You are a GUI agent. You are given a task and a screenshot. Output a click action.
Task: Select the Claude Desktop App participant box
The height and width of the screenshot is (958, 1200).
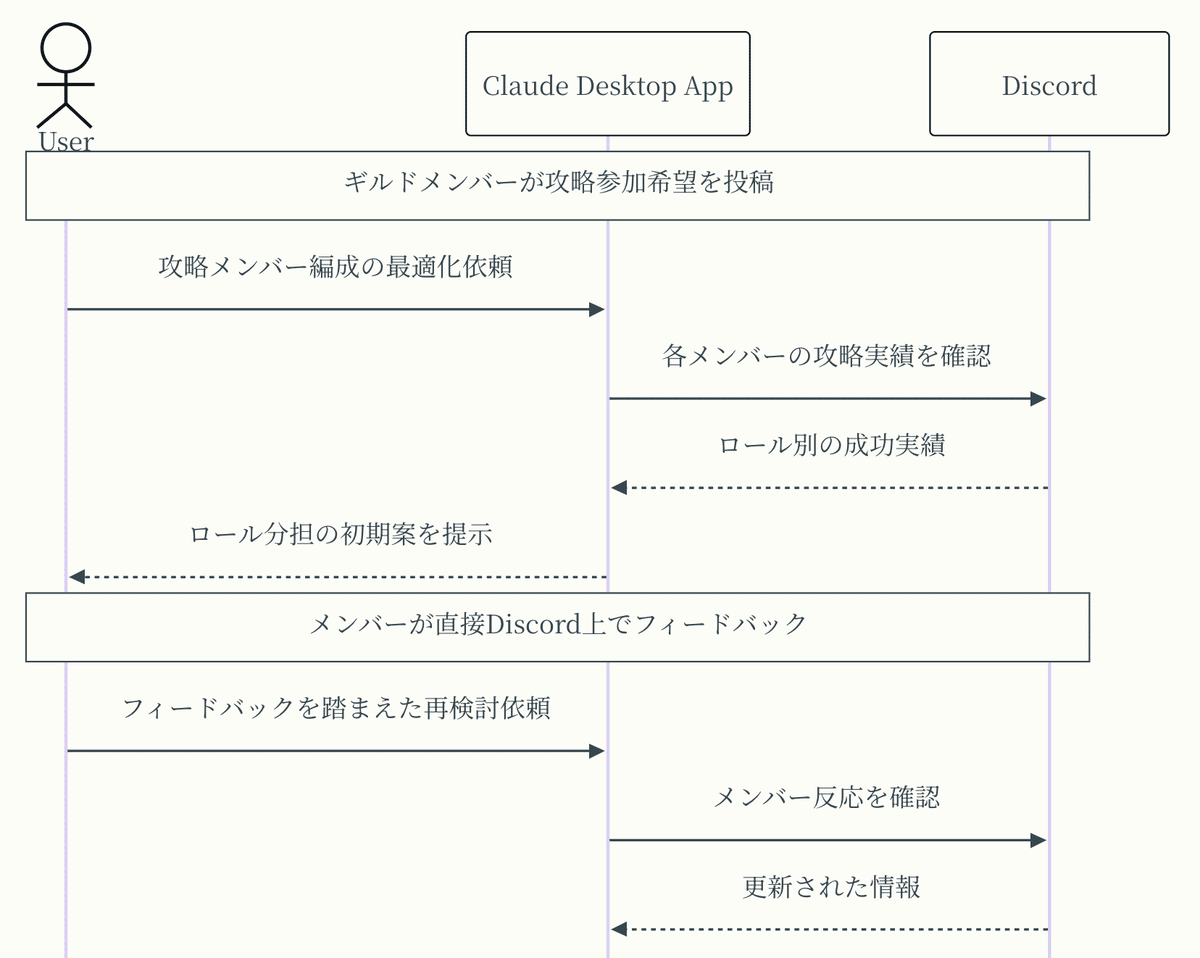click(608, 84)
